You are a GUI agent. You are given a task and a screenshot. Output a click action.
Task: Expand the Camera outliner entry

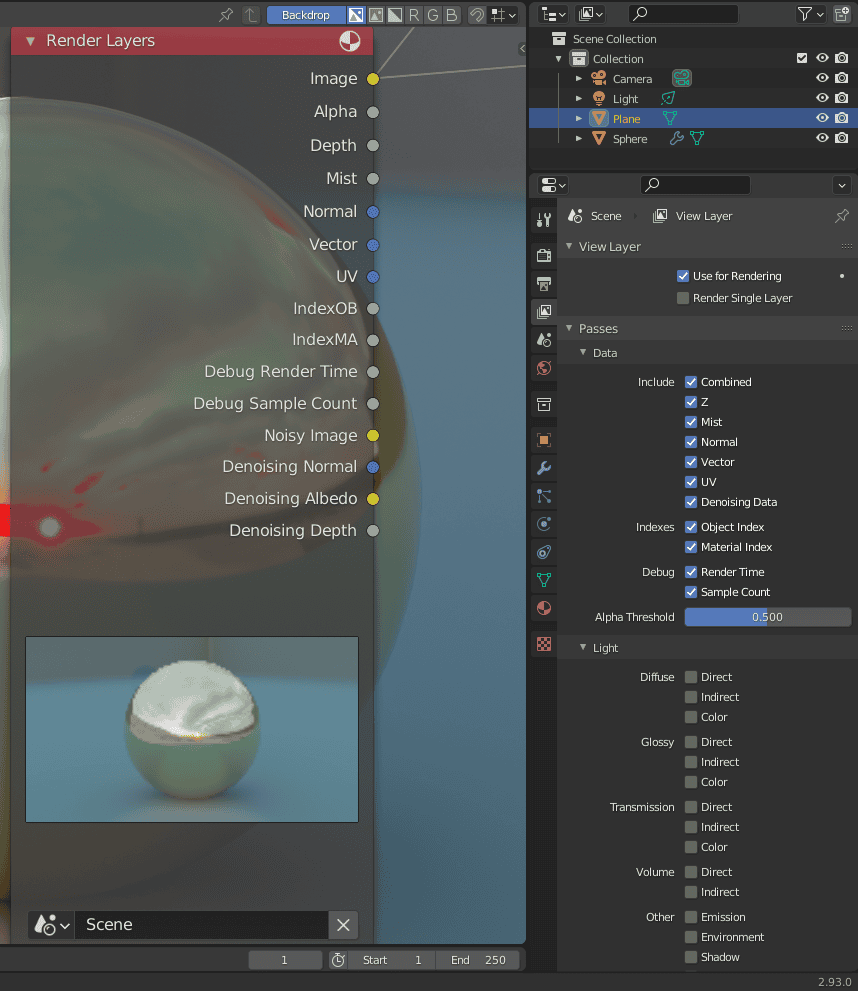(577, 78)
